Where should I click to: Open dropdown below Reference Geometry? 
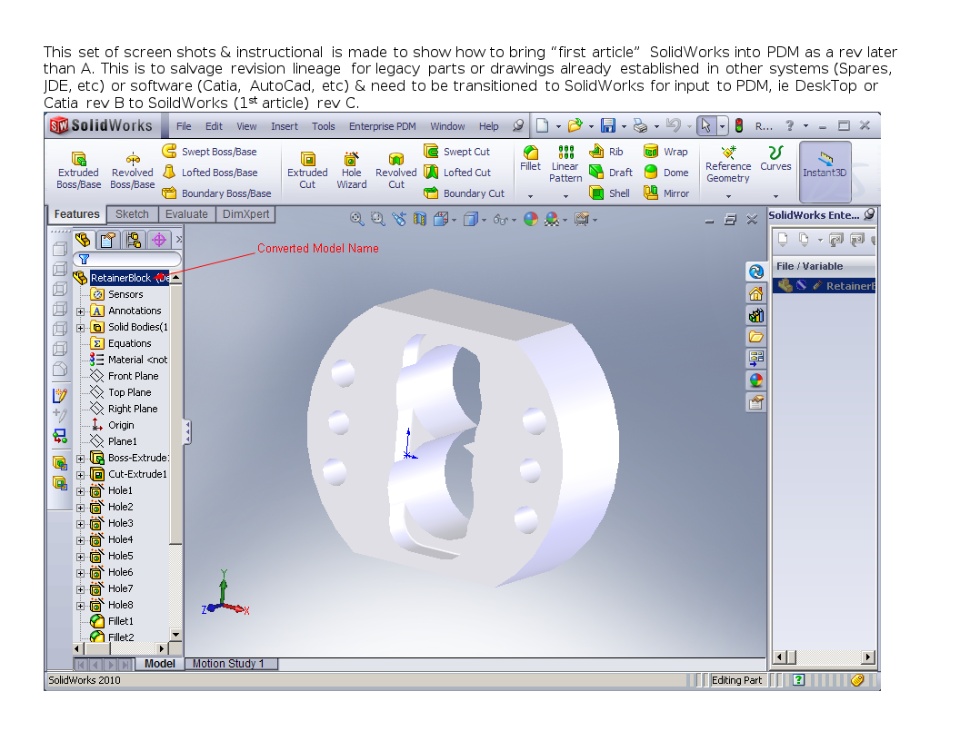728,196
